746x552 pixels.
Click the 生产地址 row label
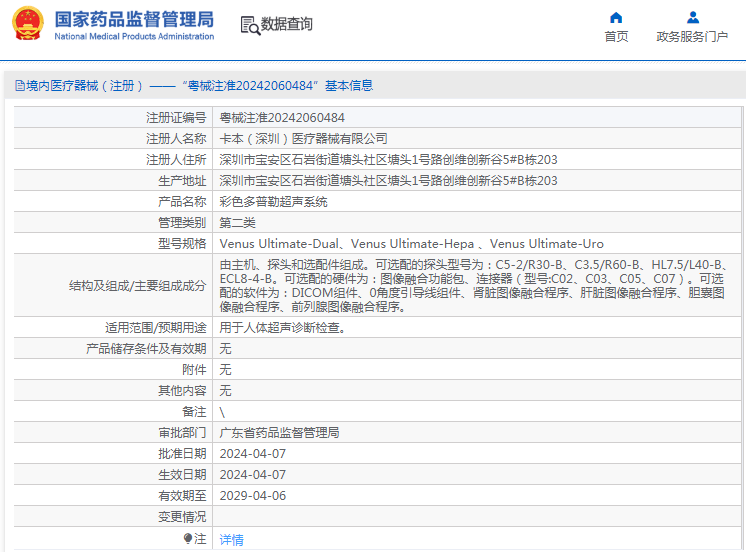tap(182, 180)
